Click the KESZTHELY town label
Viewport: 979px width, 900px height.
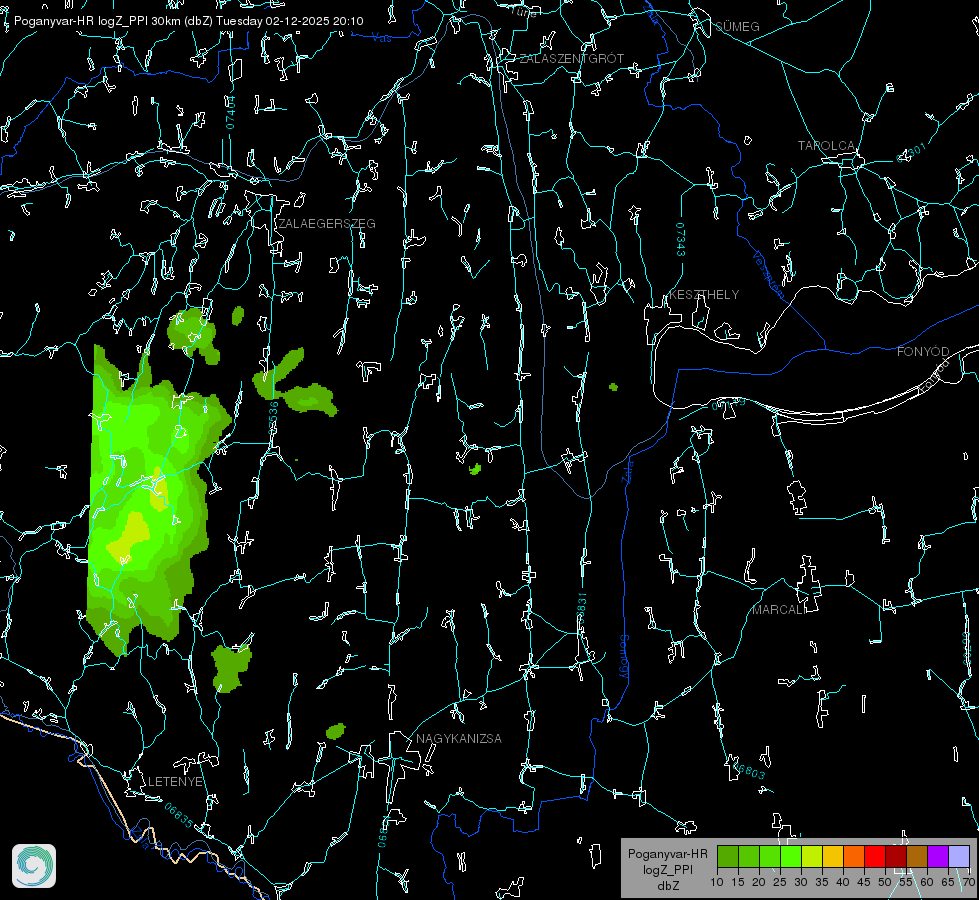pyautogui.click(x=704, y=295)
